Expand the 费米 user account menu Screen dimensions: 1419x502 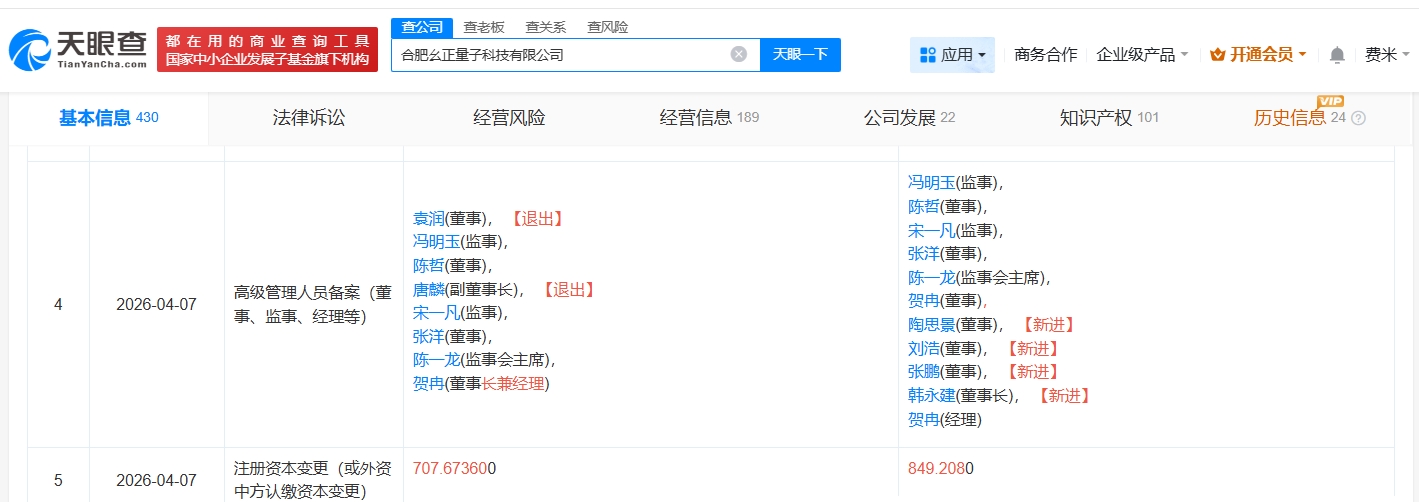(x=1386, y=55)
